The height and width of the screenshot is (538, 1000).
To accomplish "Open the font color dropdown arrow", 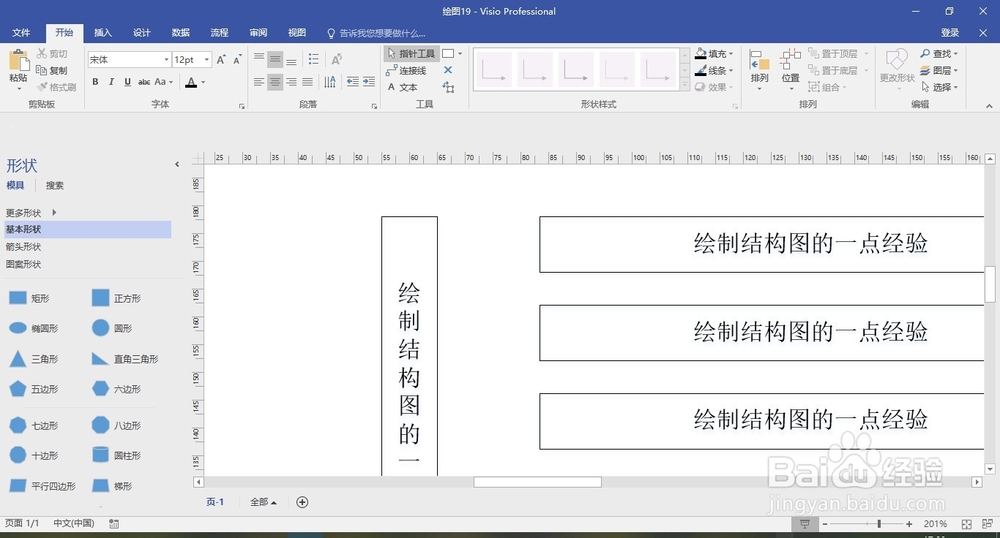I will coord(203,82).
